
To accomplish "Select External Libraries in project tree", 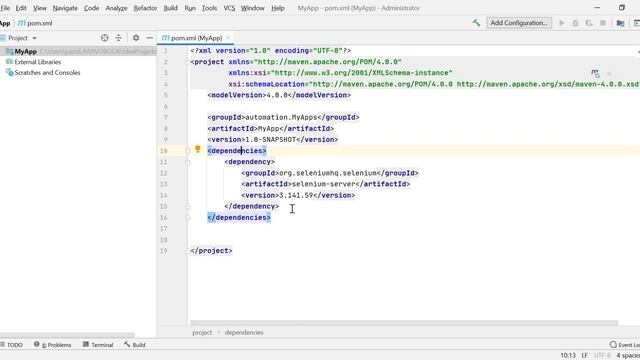I will coord(38,62).
